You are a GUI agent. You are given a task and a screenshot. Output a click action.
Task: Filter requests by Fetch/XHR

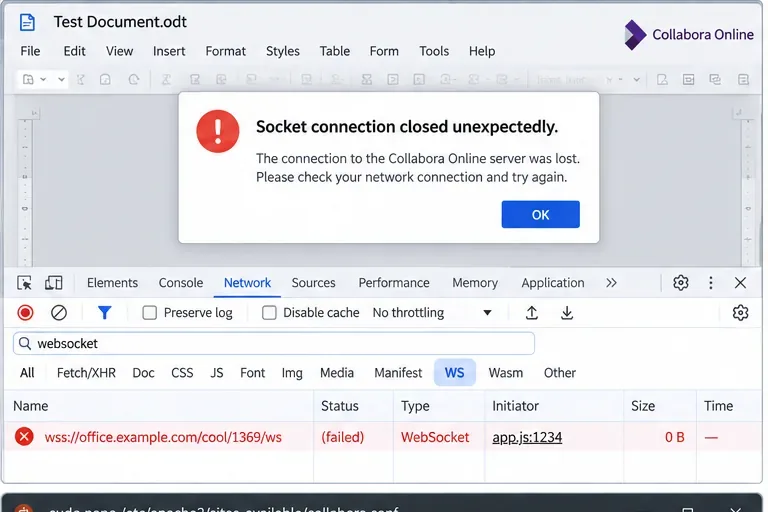86,373
